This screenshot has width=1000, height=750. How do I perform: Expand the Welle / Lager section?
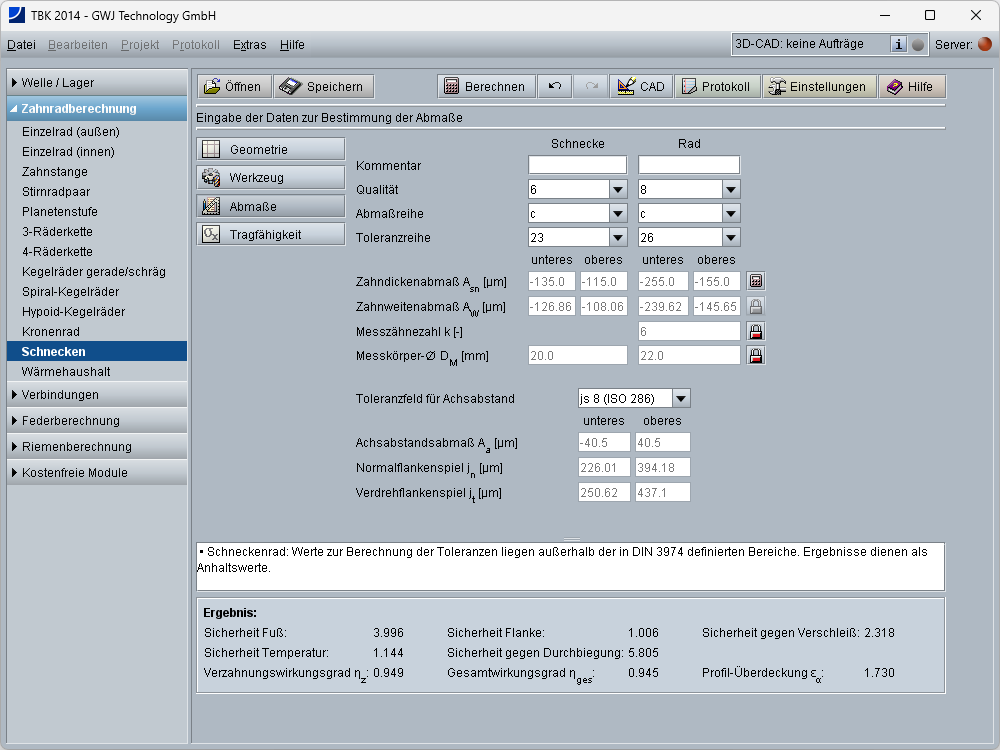click(x=97, y=83)
